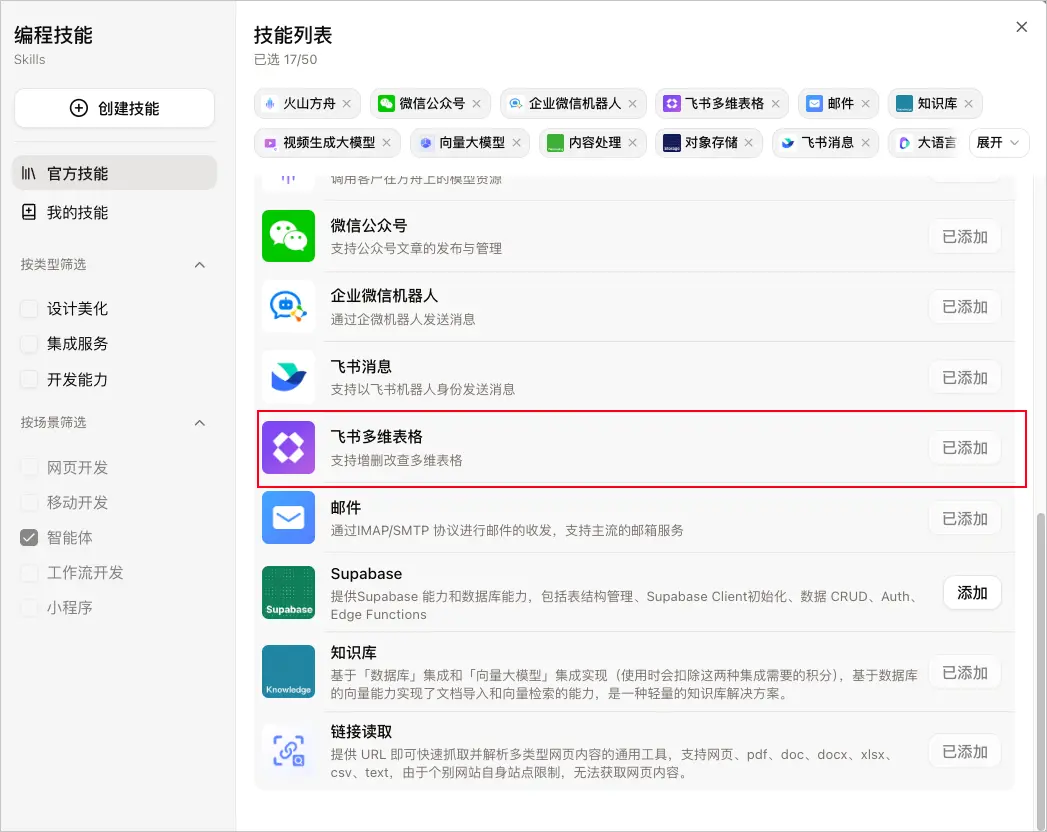
Task: Remove the 向量大模型 tag
Action: pyautogui.click(x=516, y=143)
